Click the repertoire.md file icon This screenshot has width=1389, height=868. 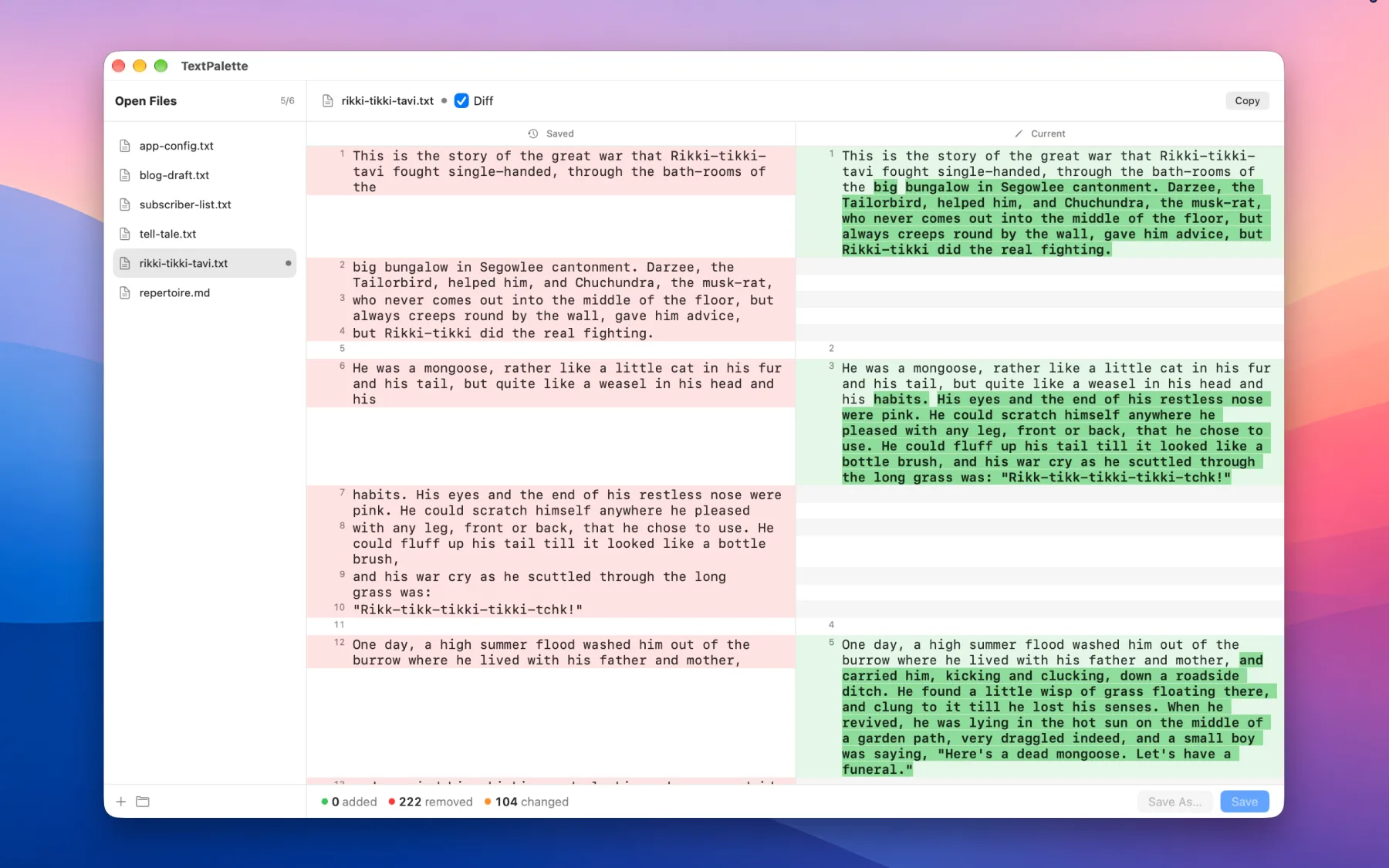click(x=125, y=292)
